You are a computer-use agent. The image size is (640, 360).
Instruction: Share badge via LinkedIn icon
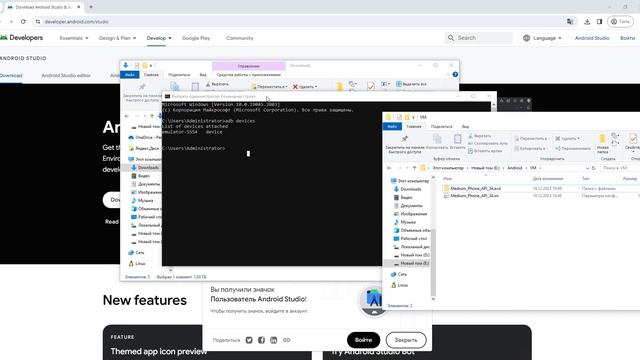(x=273, y=340)
